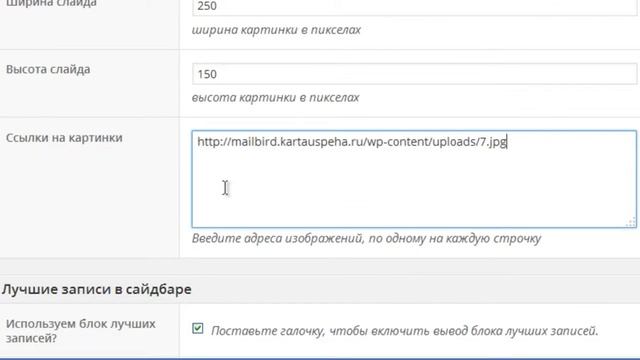640x360 pixels.
Task: Click the heading 'Лучшие записи в сайдбаре'
Action: tap(96, 289)
